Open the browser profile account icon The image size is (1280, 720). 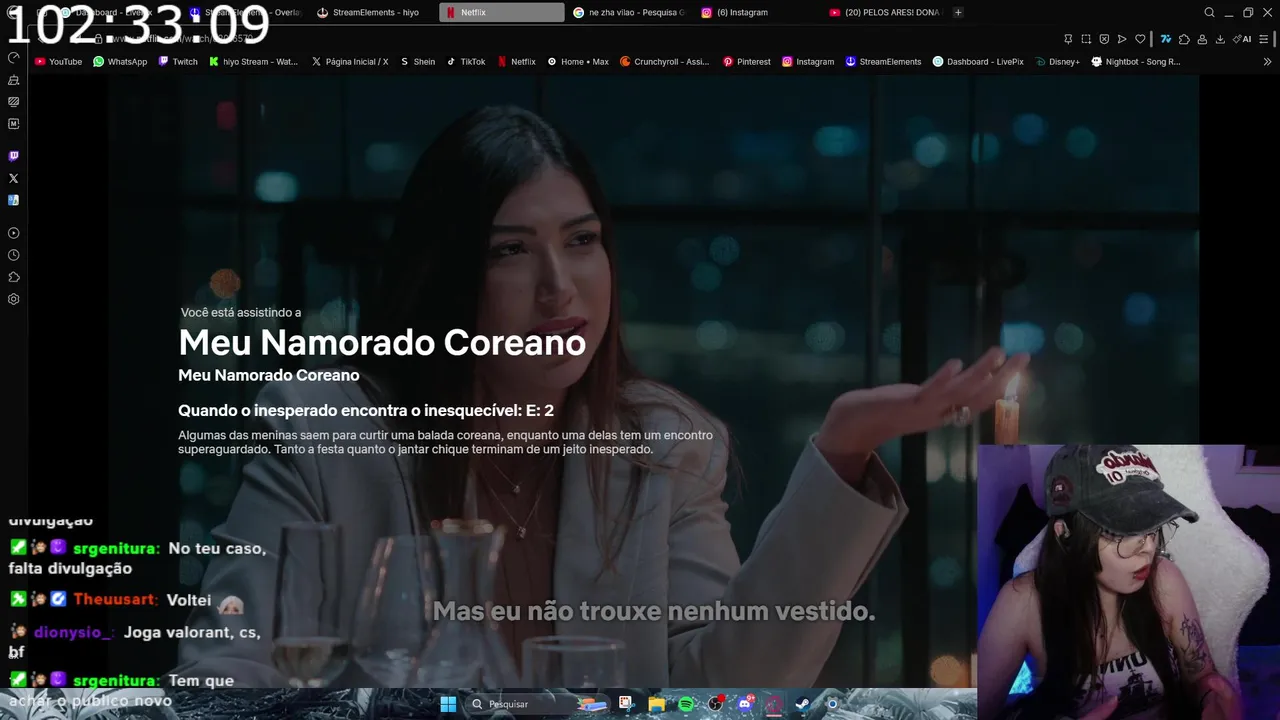coord(1202,39)
